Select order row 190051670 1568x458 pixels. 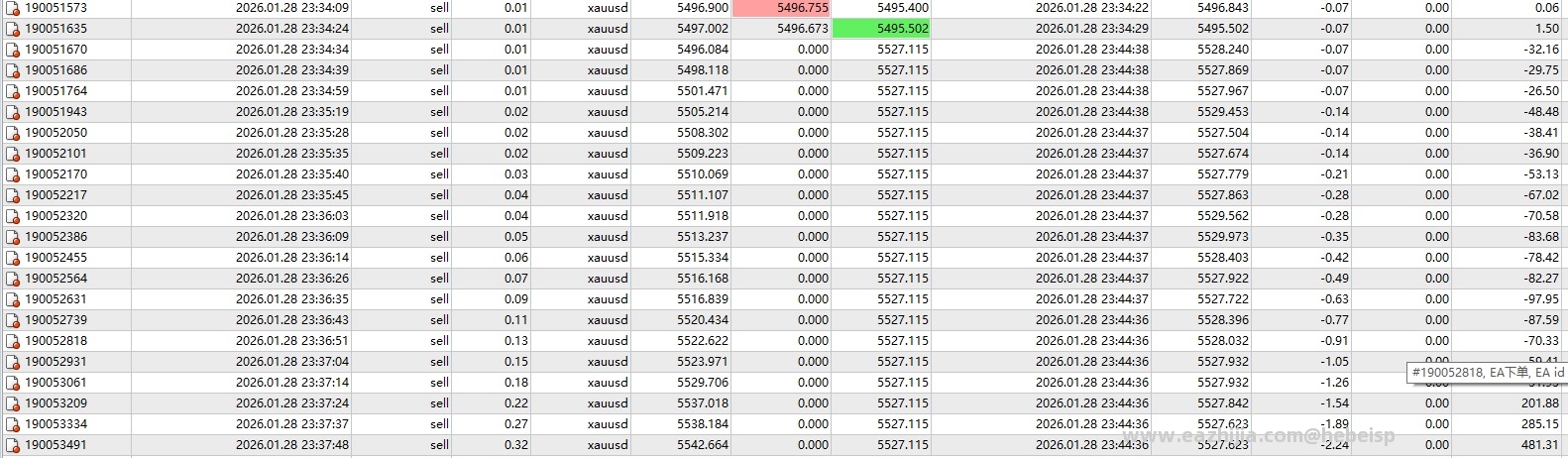point(784,50)
